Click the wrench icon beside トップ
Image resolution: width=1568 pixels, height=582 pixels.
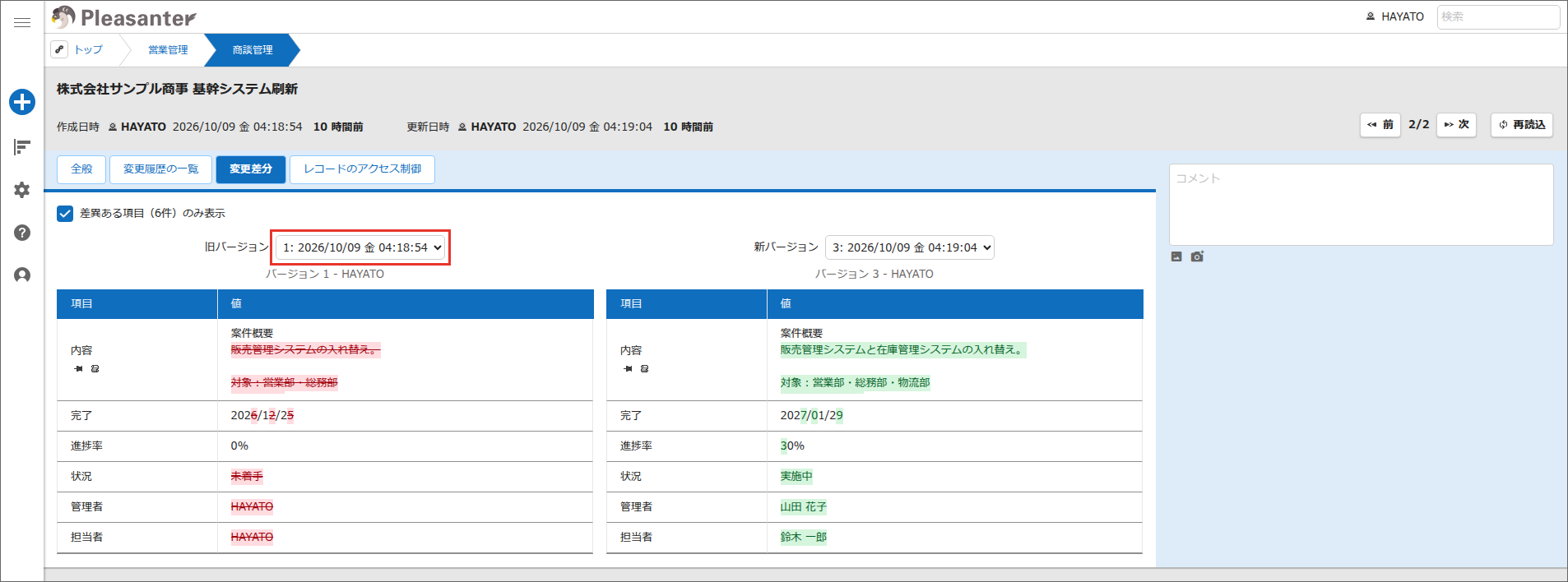coord(59,49)
